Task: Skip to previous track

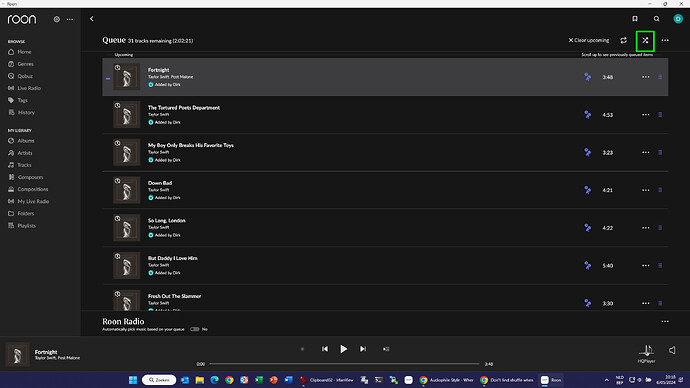Action: pyautogui.click(x=325, y=349)
